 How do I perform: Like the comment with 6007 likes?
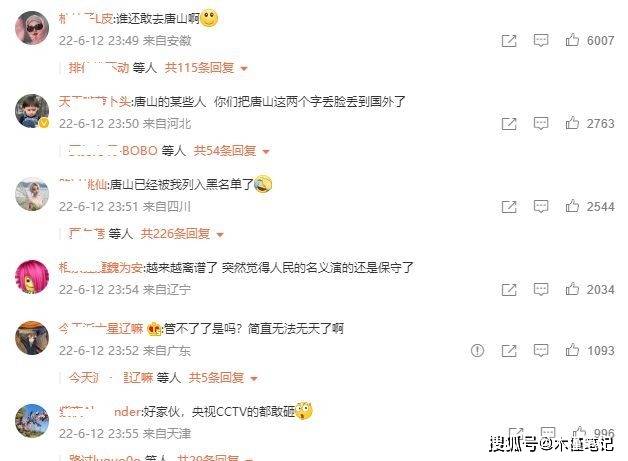click(572, 40)
